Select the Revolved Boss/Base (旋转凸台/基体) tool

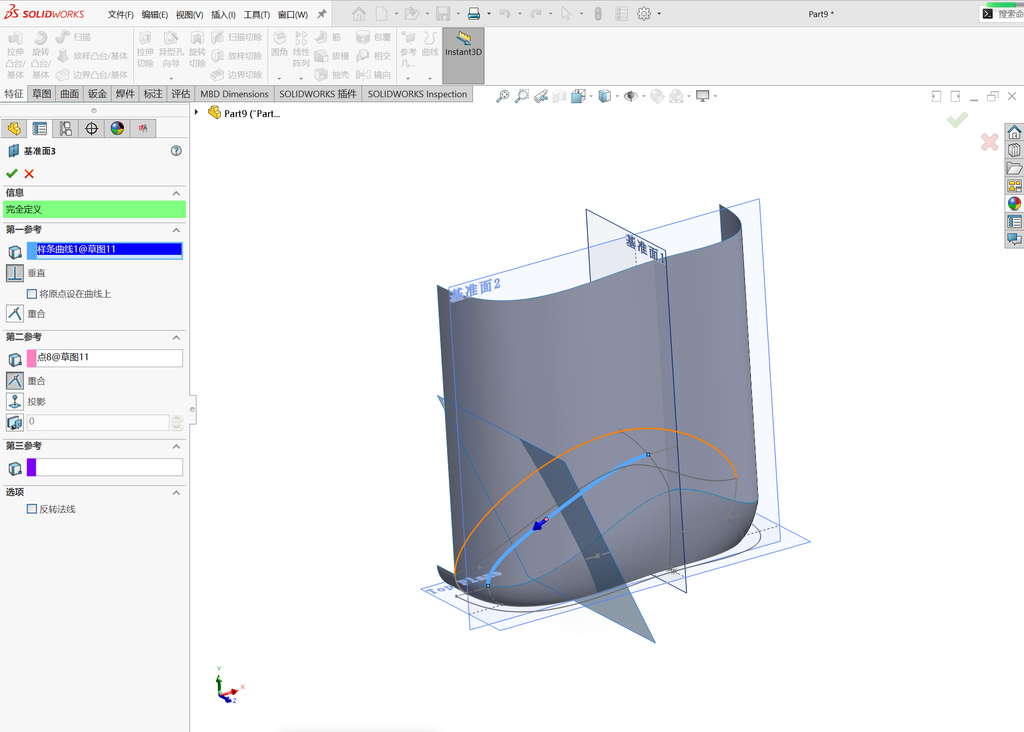pos(40,55)
